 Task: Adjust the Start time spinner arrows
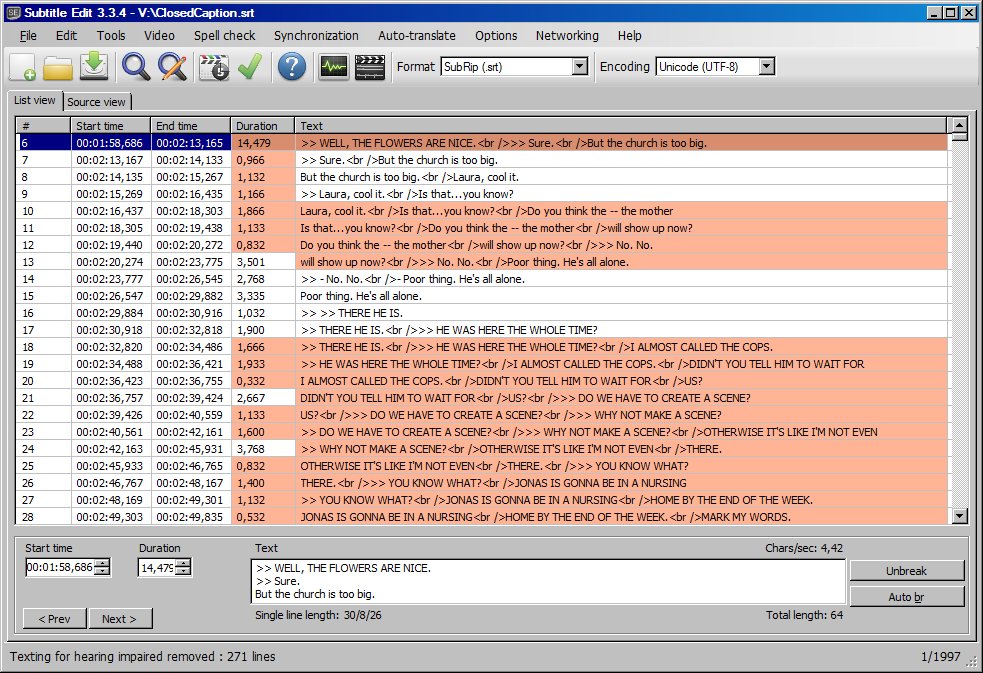click(102, 567)
